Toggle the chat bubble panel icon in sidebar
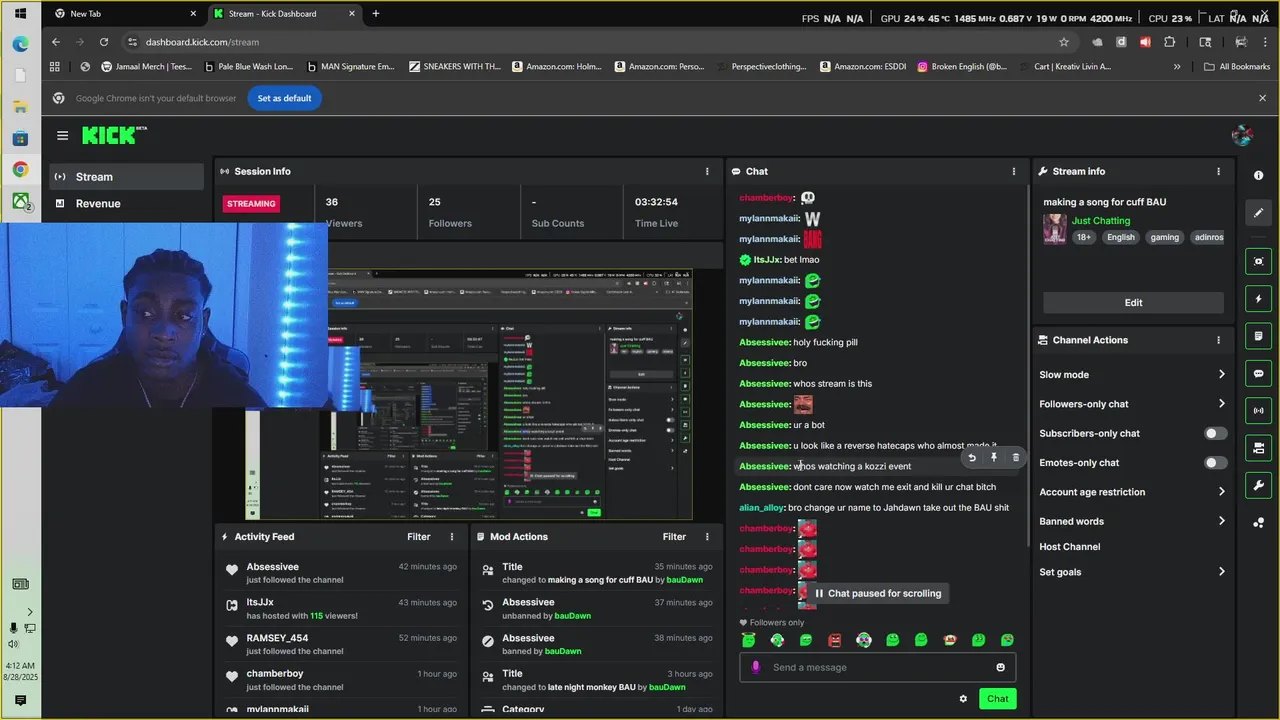 [1258, 373]
